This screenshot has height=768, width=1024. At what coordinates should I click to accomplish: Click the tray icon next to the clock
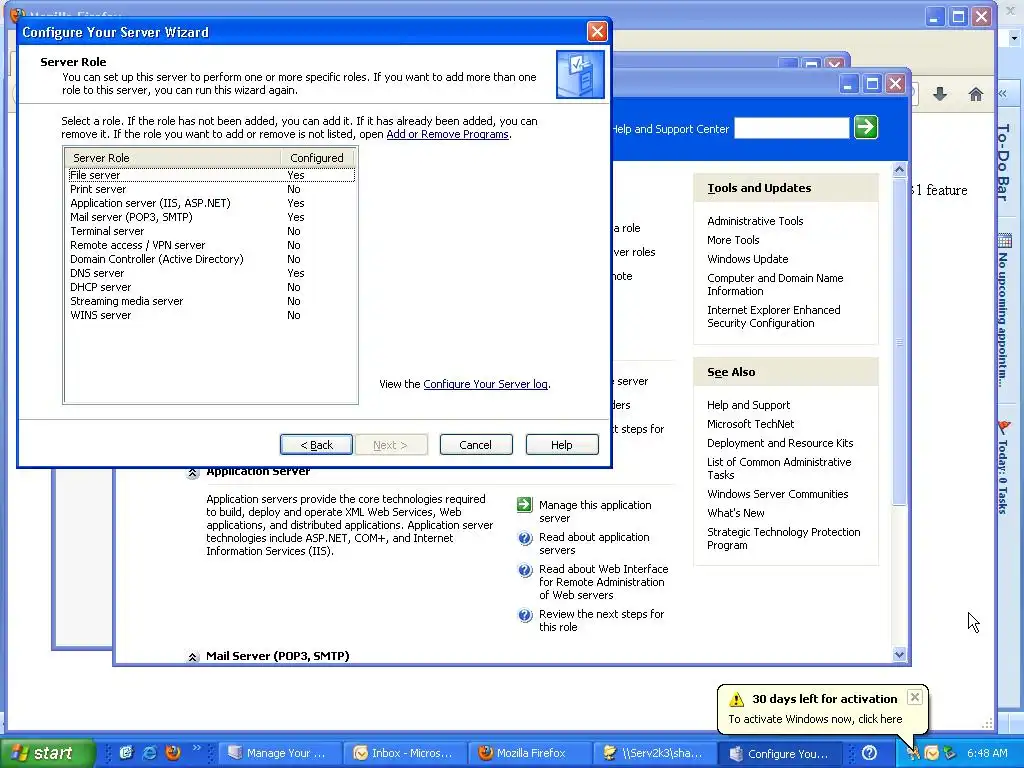click(950, 754)
